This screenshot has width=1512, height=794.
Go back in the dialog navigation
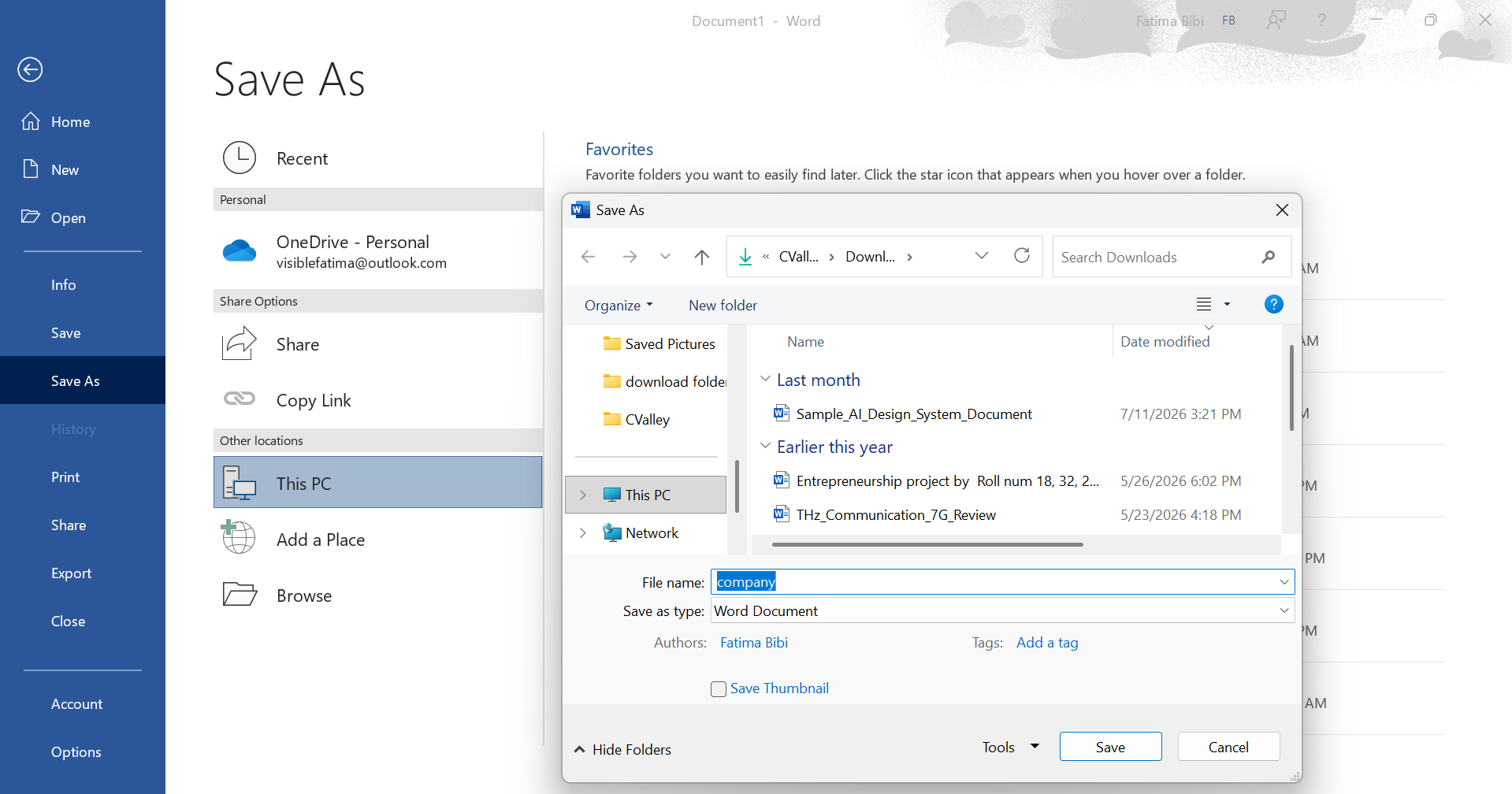(x=588, y=257)
